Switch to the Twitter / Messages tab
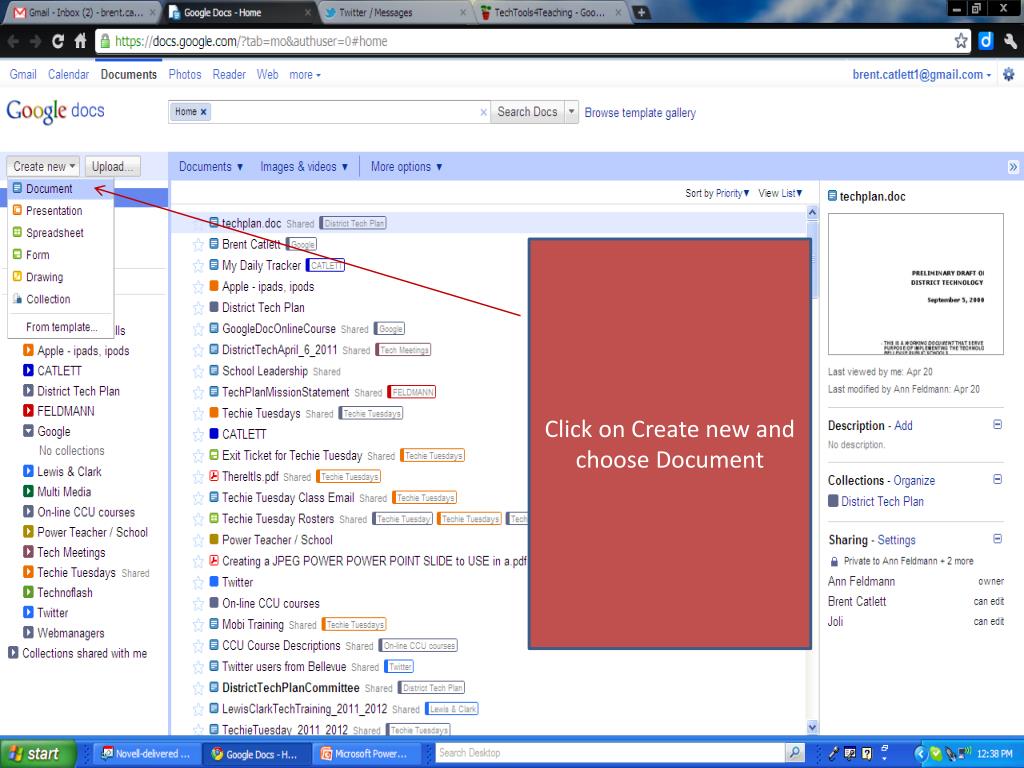Image resolution: width=1024 pixels, height=768 pixels. point(396,12)
